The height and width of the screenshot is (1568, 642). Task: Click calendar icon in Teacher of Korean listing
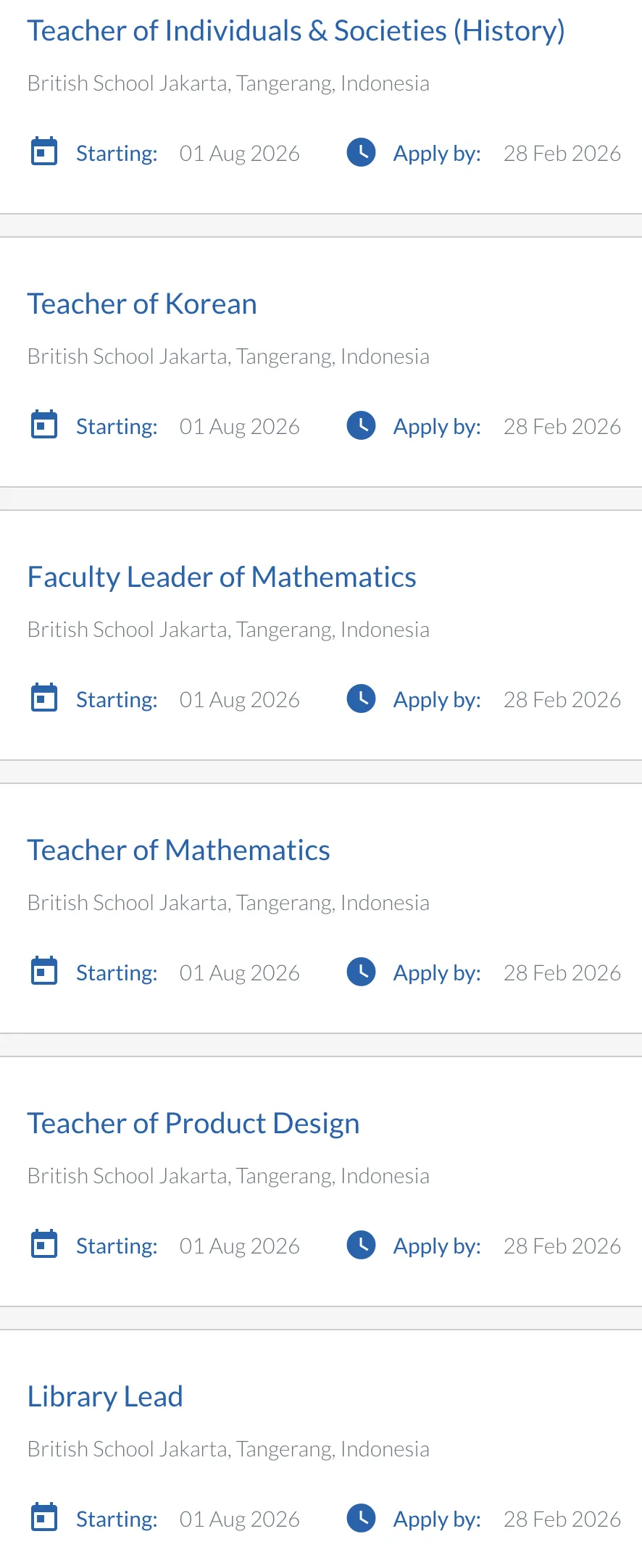click(x=44, y=425)
